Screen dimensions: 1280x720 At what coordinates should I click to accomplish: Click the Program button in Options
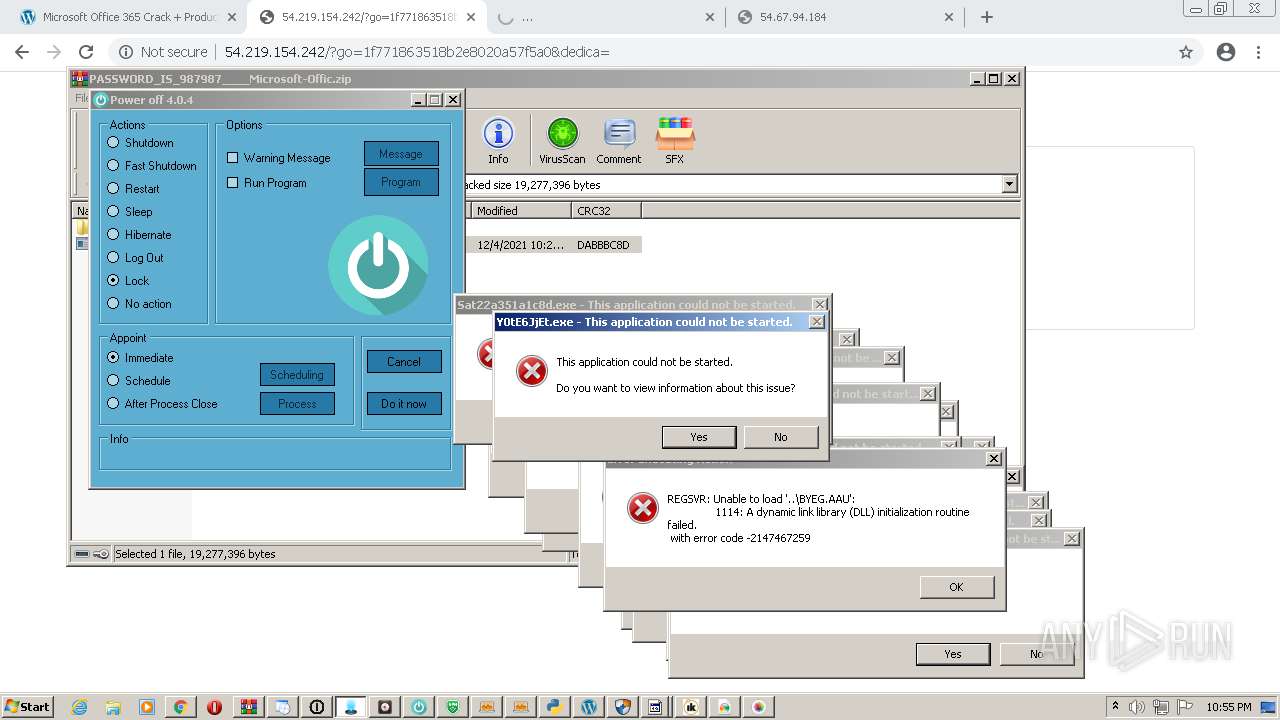(x=401, y=182)
